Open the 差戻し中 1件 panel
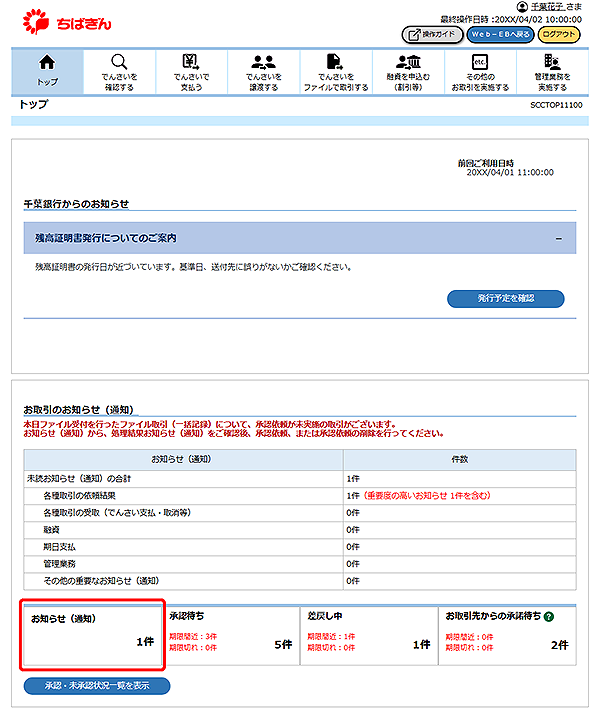 tap(368, 636)
